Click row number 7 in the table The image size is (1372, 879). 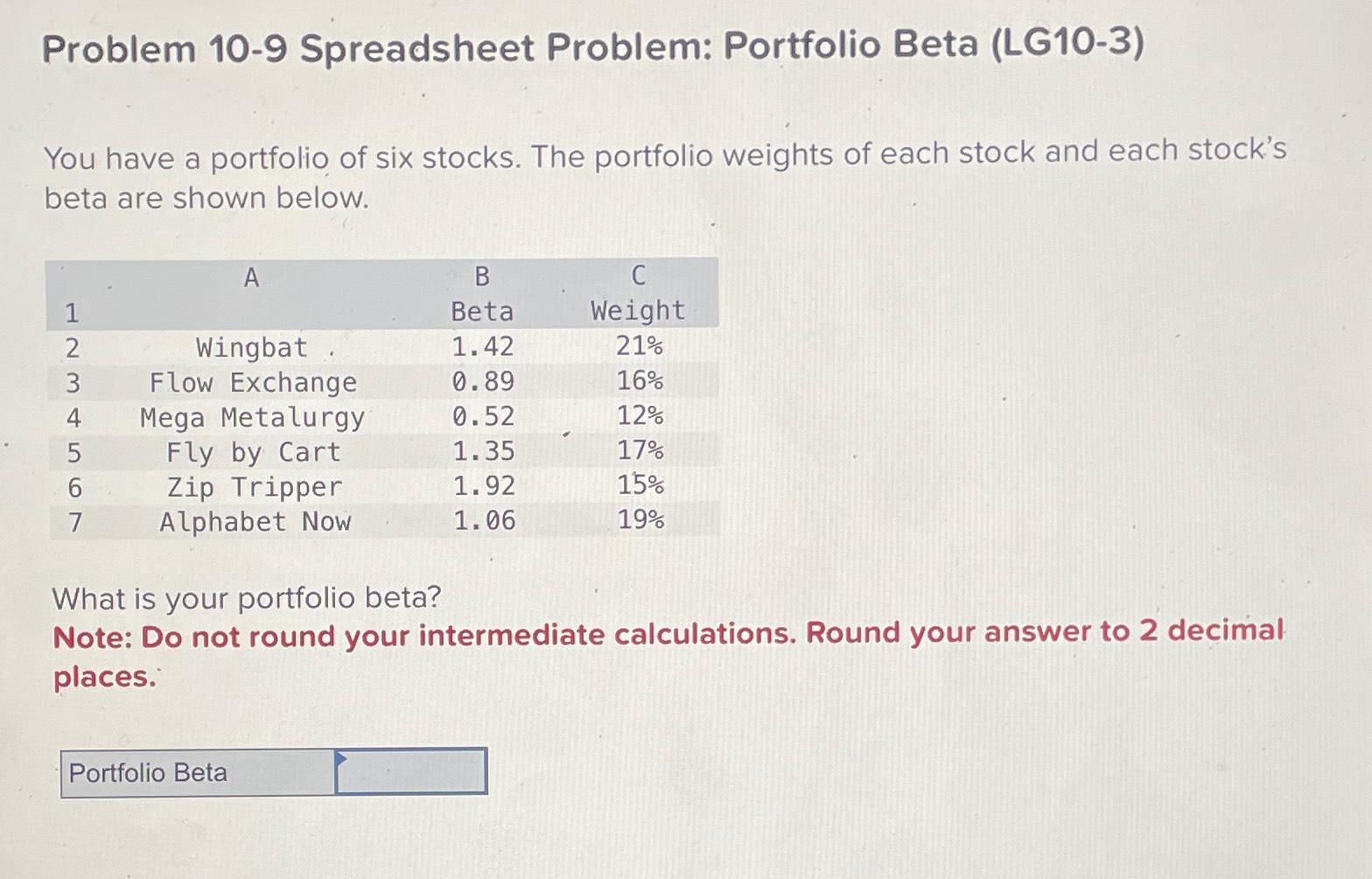click(x=73, y=522)
